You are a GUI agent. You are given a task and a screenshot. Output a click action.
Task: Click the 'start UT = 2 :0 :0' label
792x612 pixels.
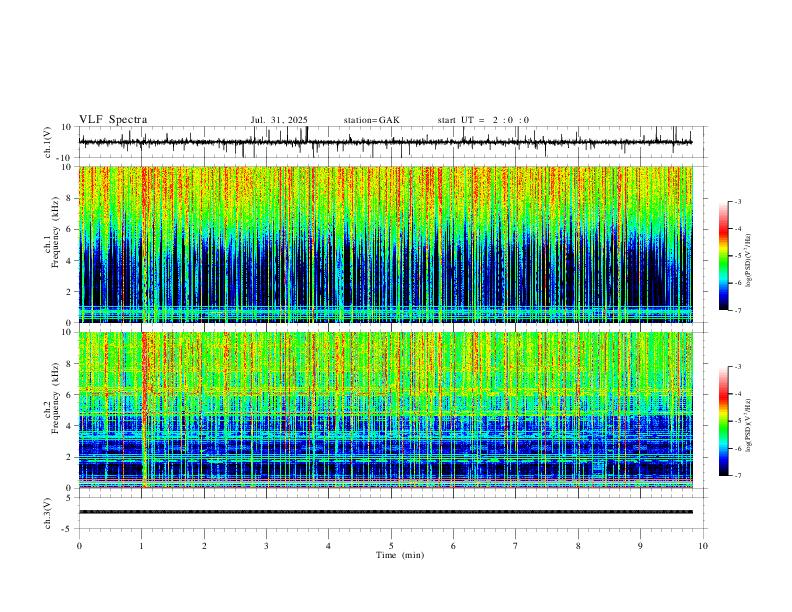[x=483, y=120]
